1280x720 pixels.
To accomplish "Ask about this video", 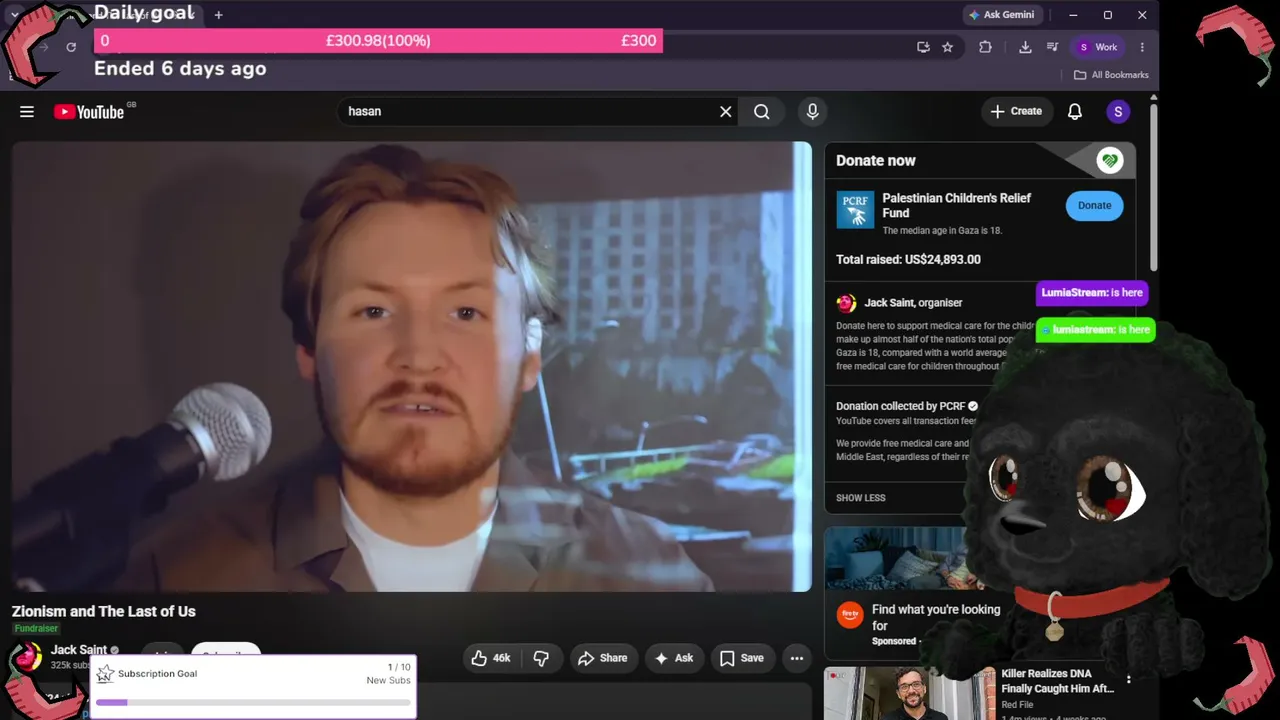I will point(674,658).
